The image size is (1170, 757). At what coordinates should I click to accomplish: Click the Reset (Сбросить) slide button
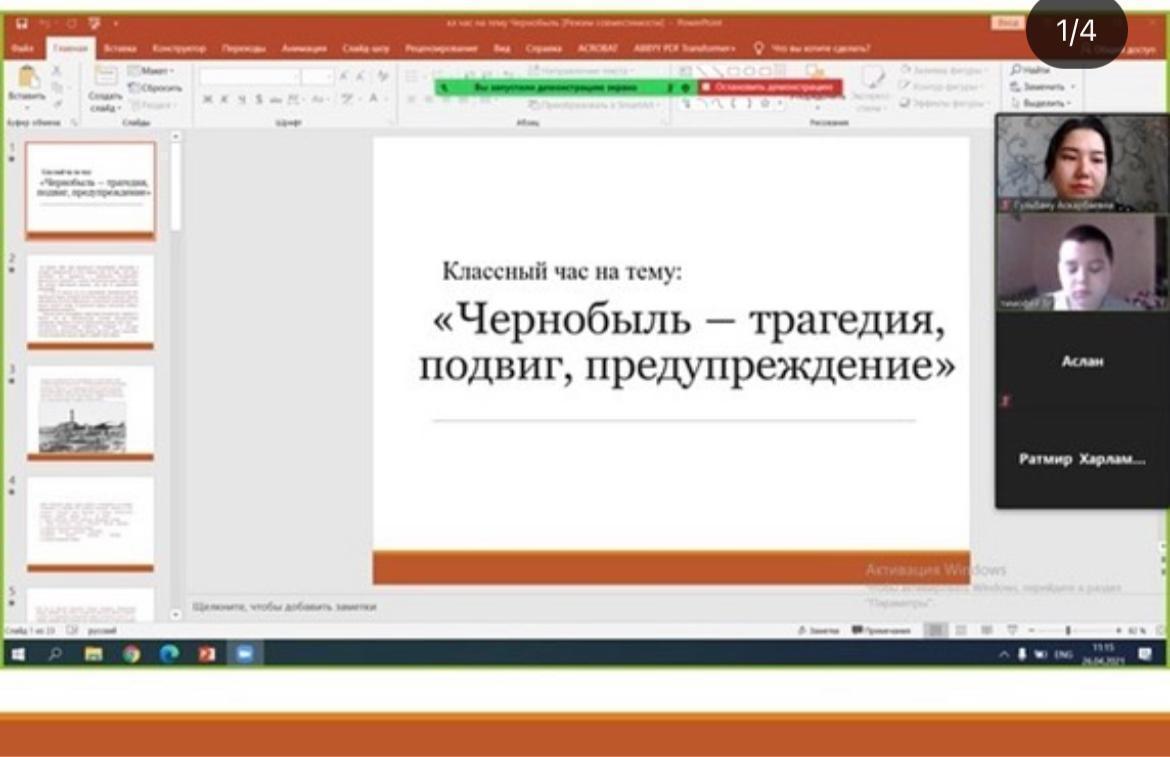155,88
